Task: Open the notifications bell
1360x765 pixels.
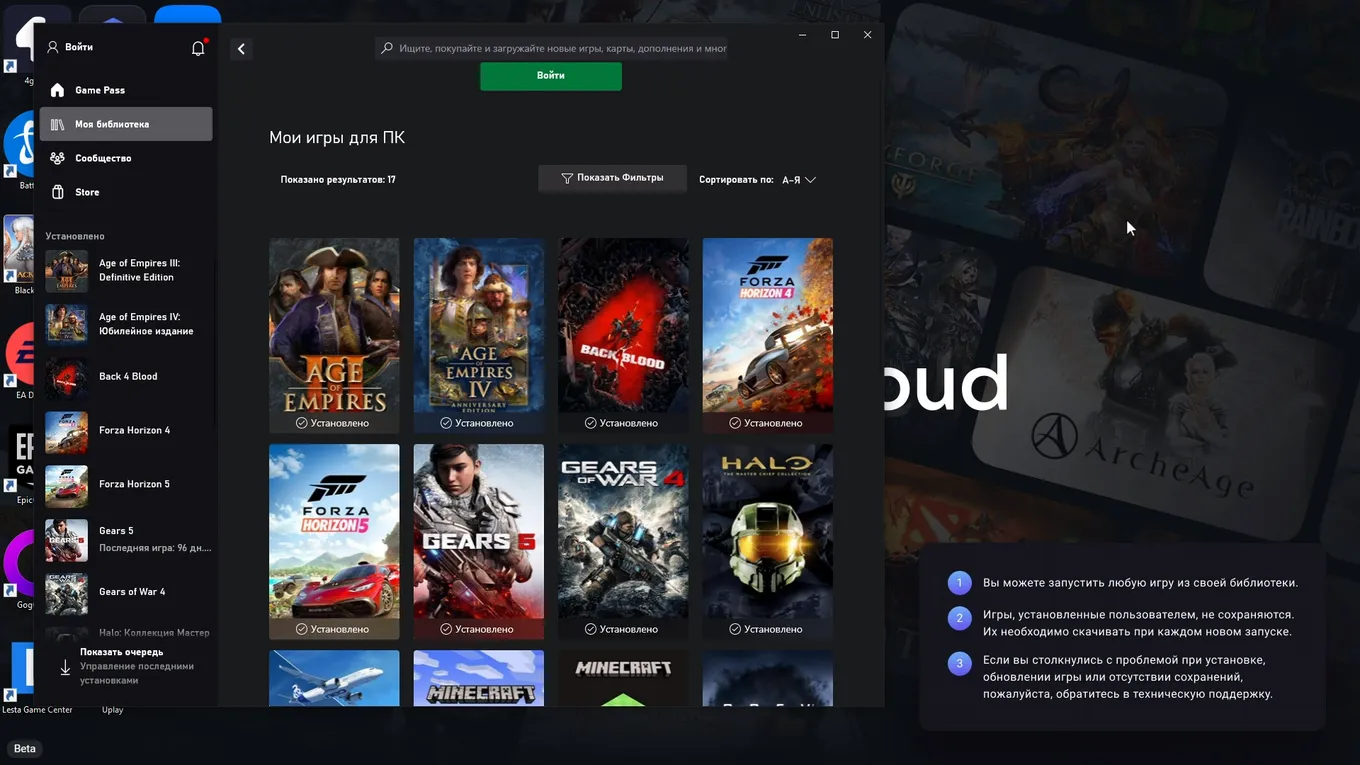Action: 198,48
